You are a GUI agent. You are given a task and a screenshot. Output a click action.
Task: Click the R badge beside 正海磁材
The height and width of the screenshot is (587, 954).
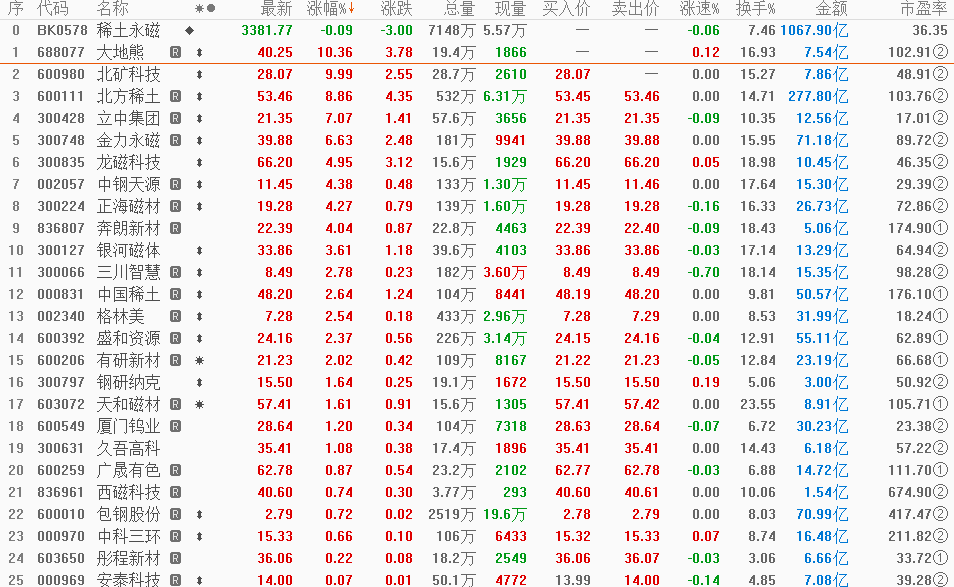[175, 206]
